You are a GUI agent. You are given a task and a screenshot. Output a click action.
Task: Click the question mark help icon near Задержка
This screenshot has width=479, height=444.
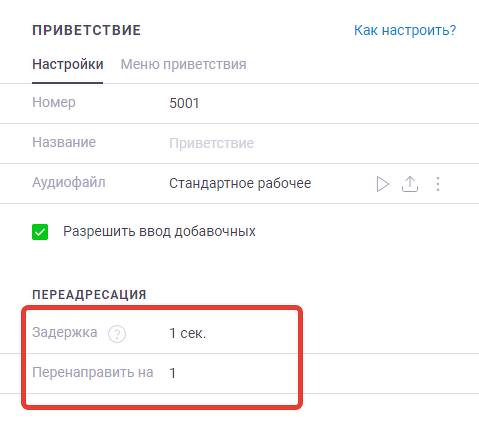click(117, 333)
